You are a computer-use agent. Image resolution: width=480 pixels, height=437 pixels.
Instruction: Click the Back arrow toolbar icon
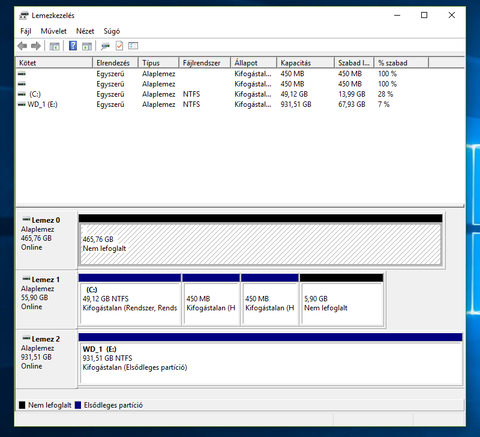[22, 46]
